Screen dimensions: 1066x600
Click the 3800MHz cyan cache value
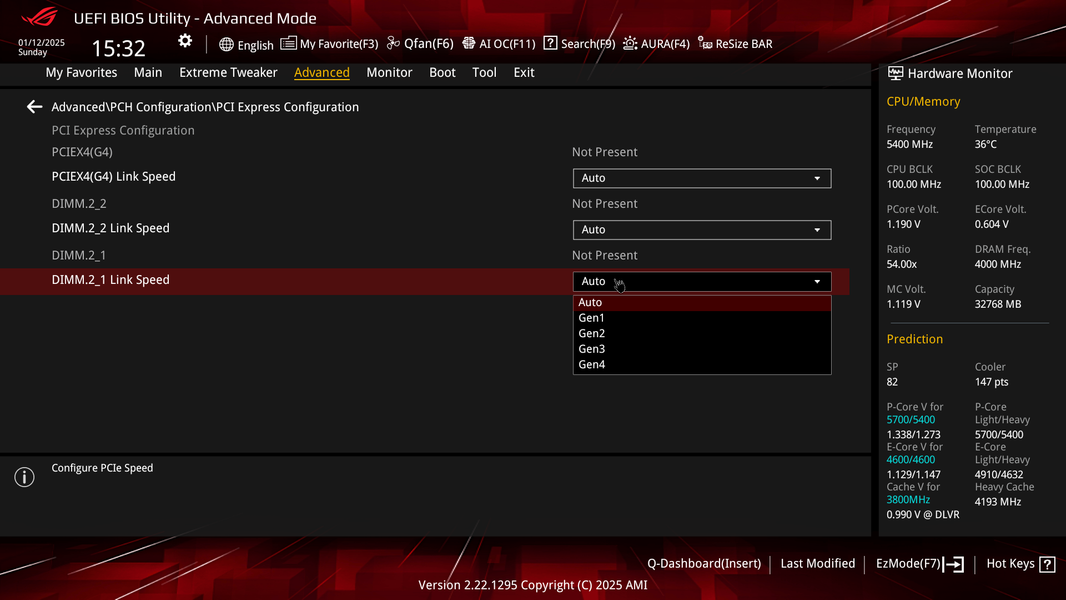pos(908,499)
